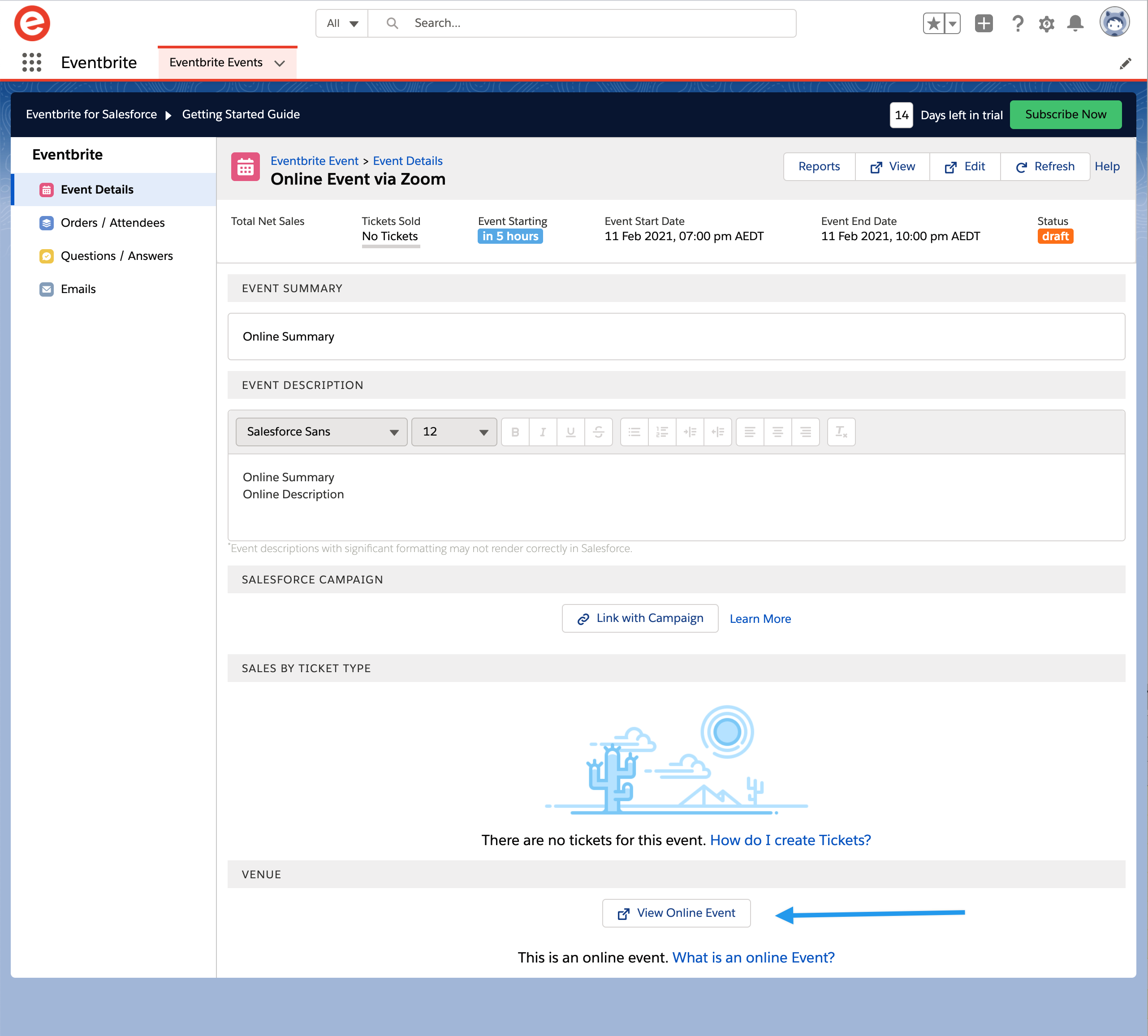The width and height of the screenshot is (1148, 1036).
Task: Click into the global Search field
Action: [x=582, y=23]
